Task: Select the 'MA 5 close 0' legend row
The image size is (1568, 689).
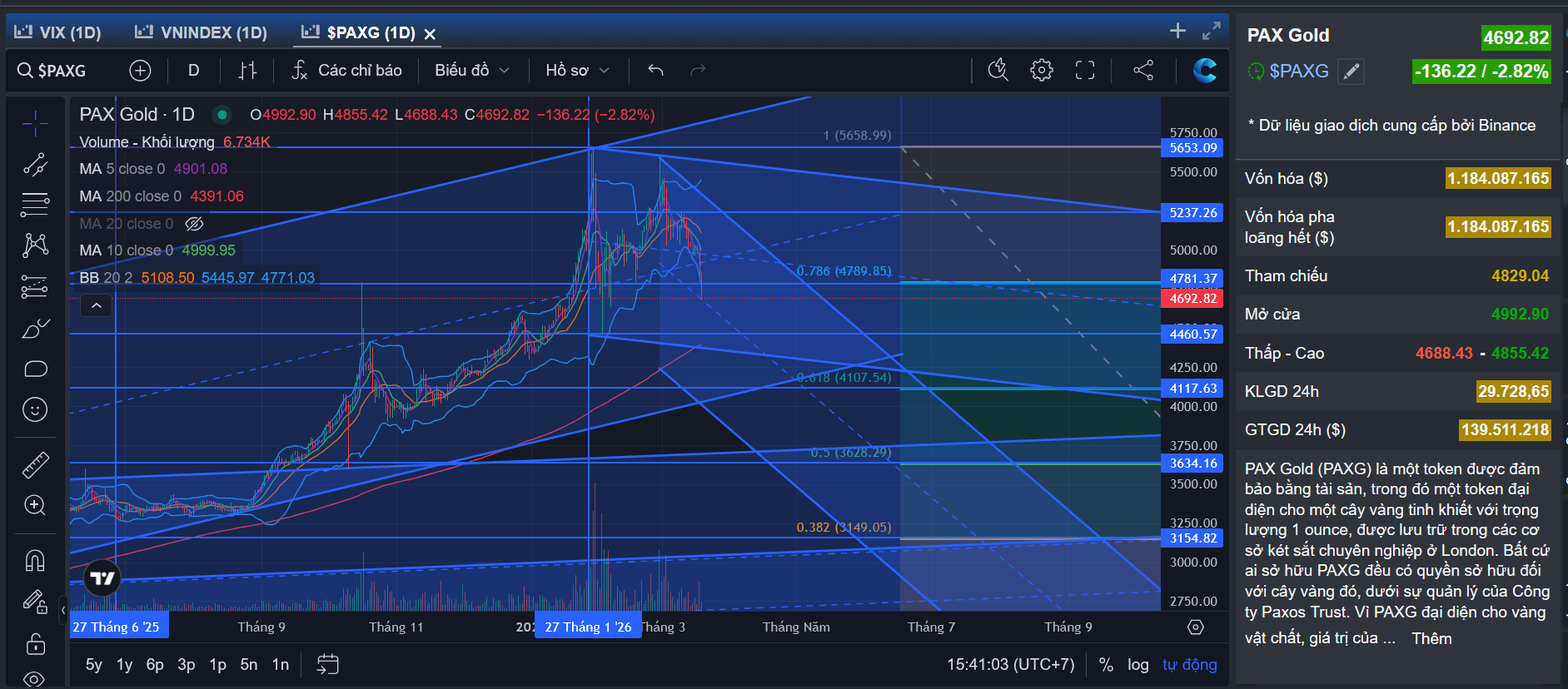Action: (x=153, y=169)
